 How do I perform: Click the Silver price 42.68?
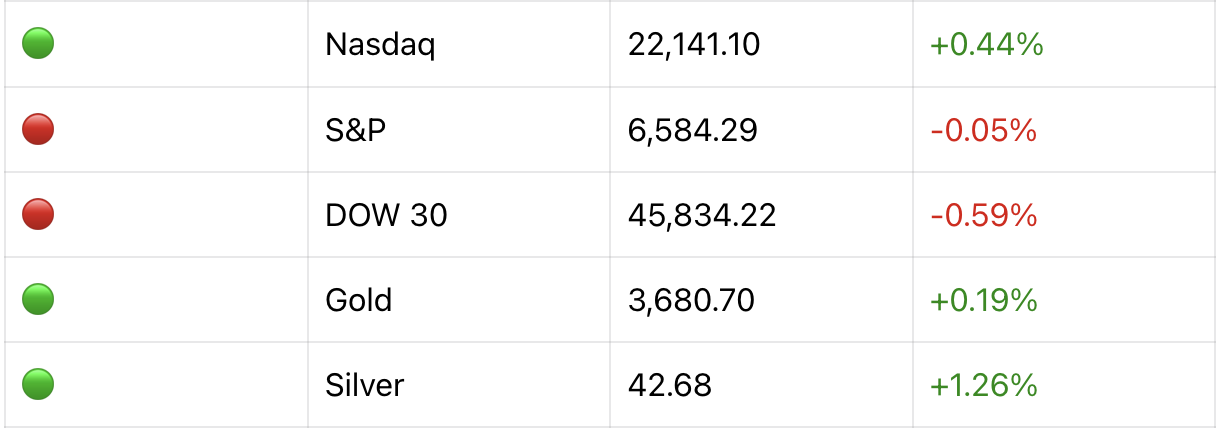click(670, 385)
